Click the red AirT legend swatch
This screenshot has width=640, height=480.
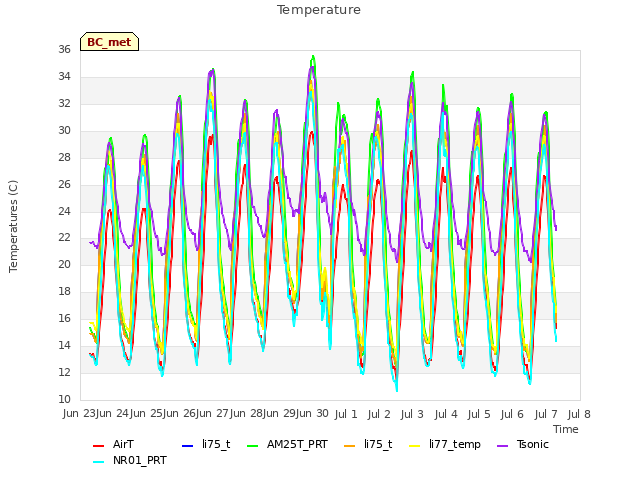pos(98,446)
